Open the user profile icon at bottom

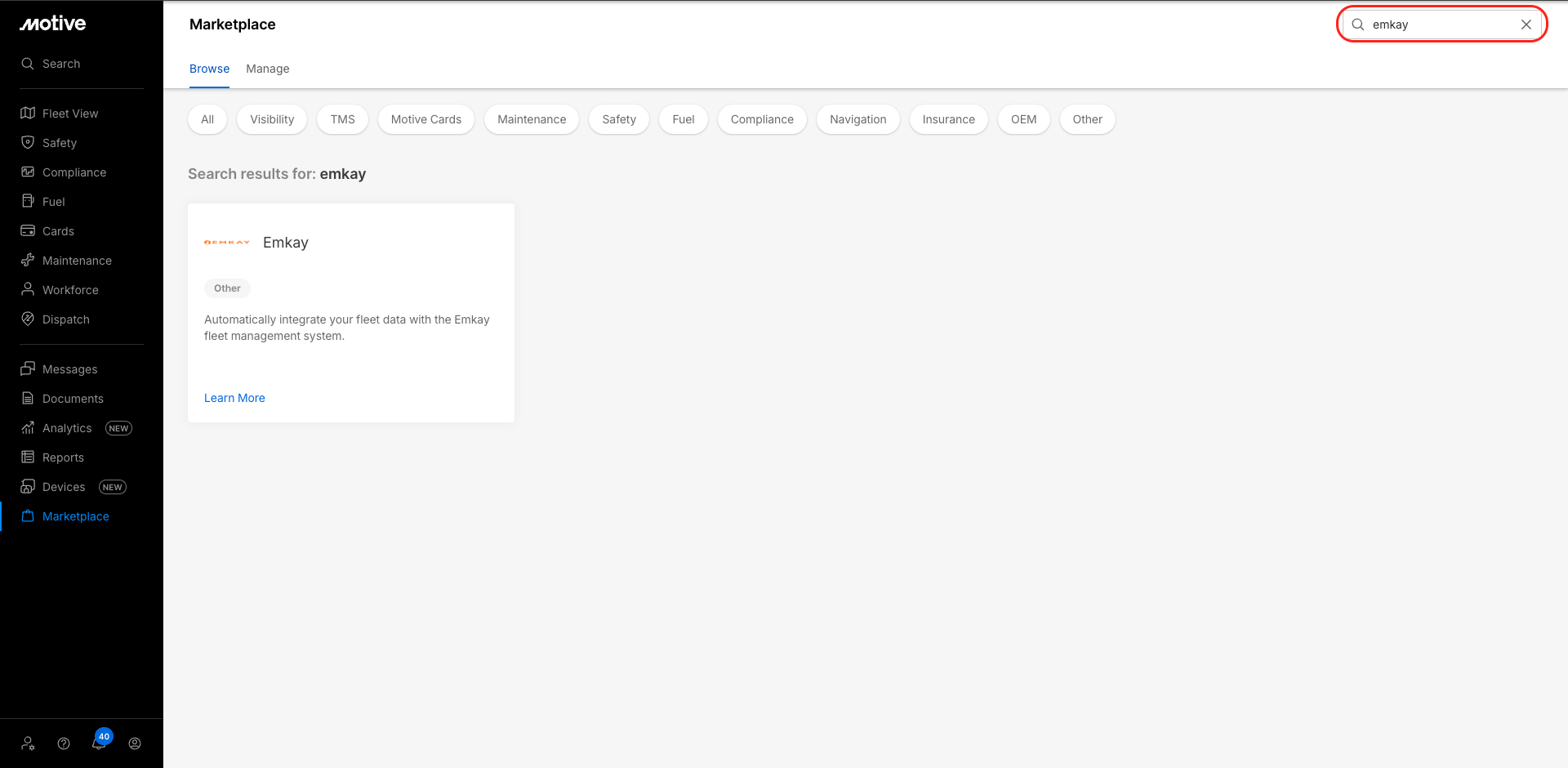[135, 743]
